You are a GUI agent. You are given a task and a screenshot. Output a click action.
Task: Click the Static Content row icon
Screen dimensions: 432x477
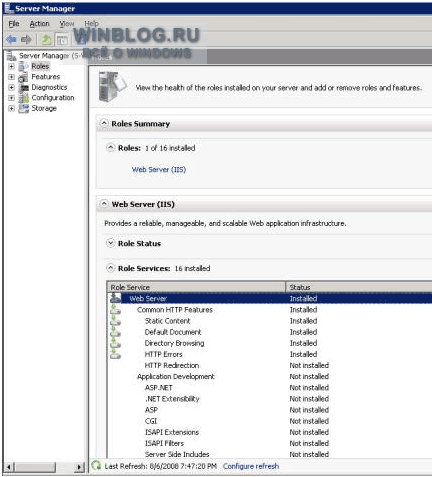115,321
